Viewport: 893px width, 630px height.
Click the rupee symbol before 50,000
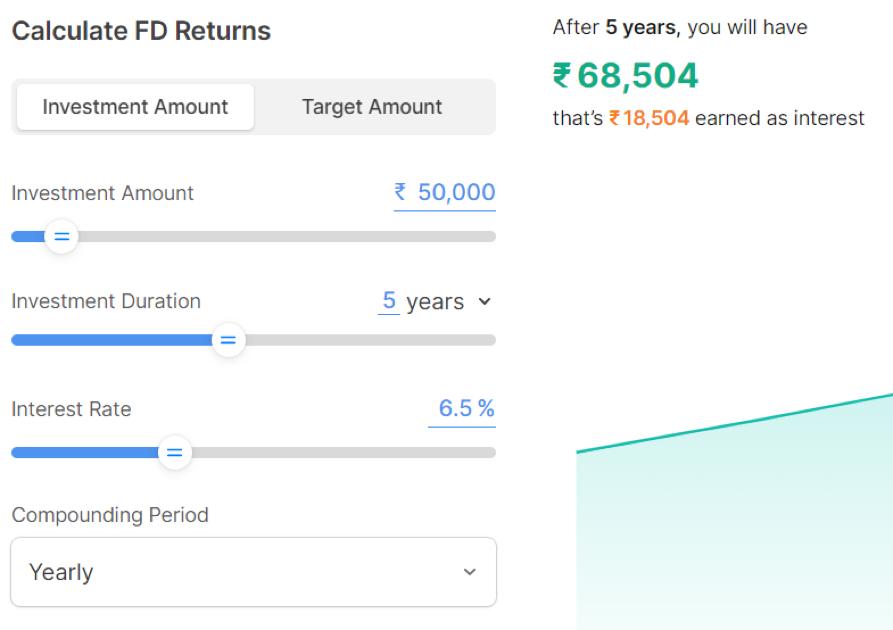400,192
